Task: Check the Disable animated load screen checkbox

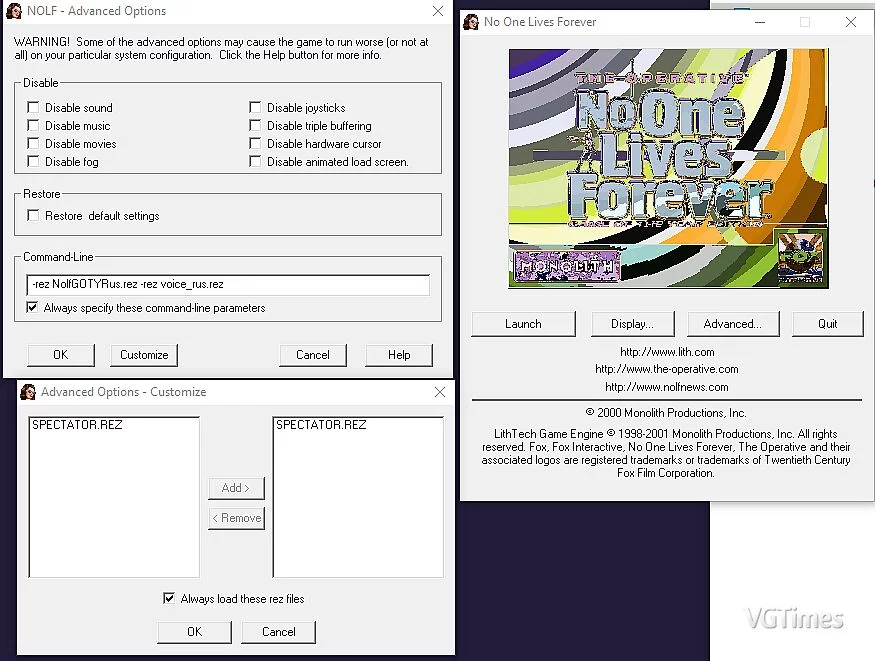Action: pyautogui.click(x=255, y=161)
